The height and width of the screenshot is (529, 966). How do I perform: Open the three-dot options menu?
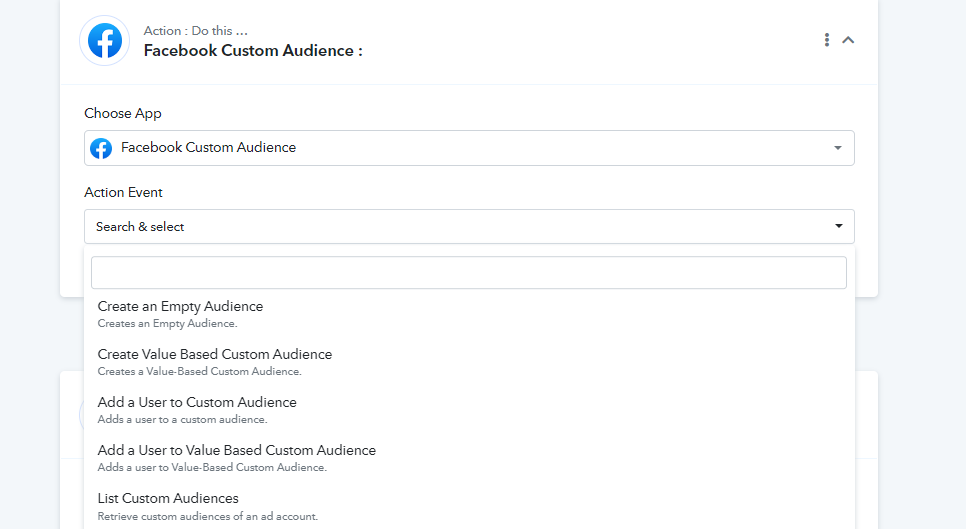click(827, 40)
